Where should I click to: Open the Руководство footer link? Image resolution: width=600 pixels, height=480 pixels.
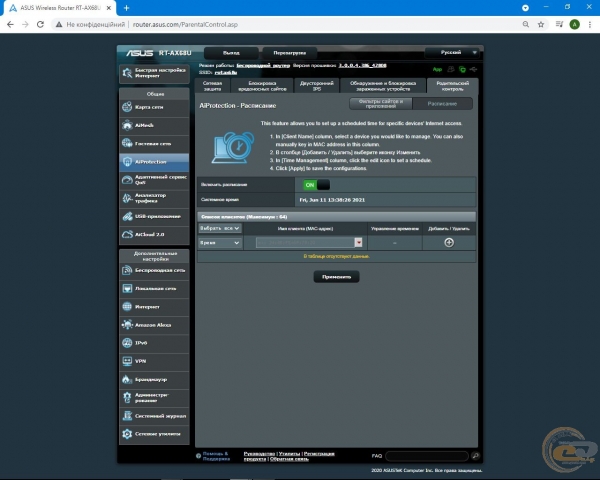coord(259,454)
